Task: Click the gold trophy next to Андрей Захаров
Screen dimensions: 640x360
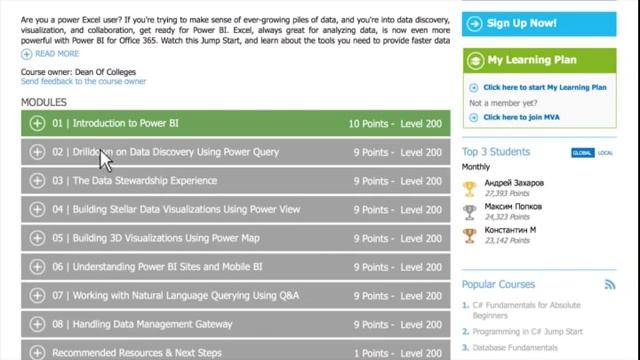Action: point(469,189)
